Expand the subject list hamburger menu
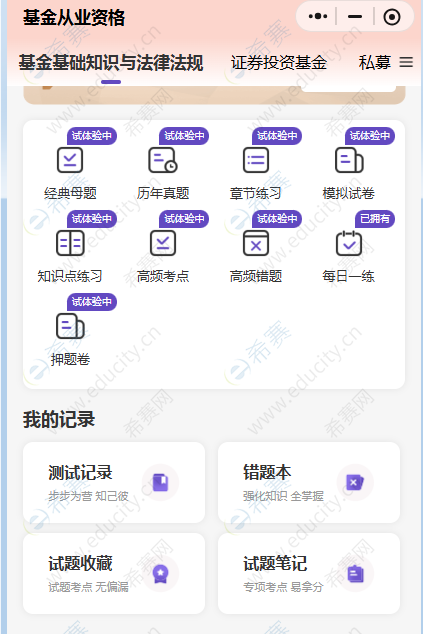This screenshot has height=634, width=423. (x=406, y=62)
